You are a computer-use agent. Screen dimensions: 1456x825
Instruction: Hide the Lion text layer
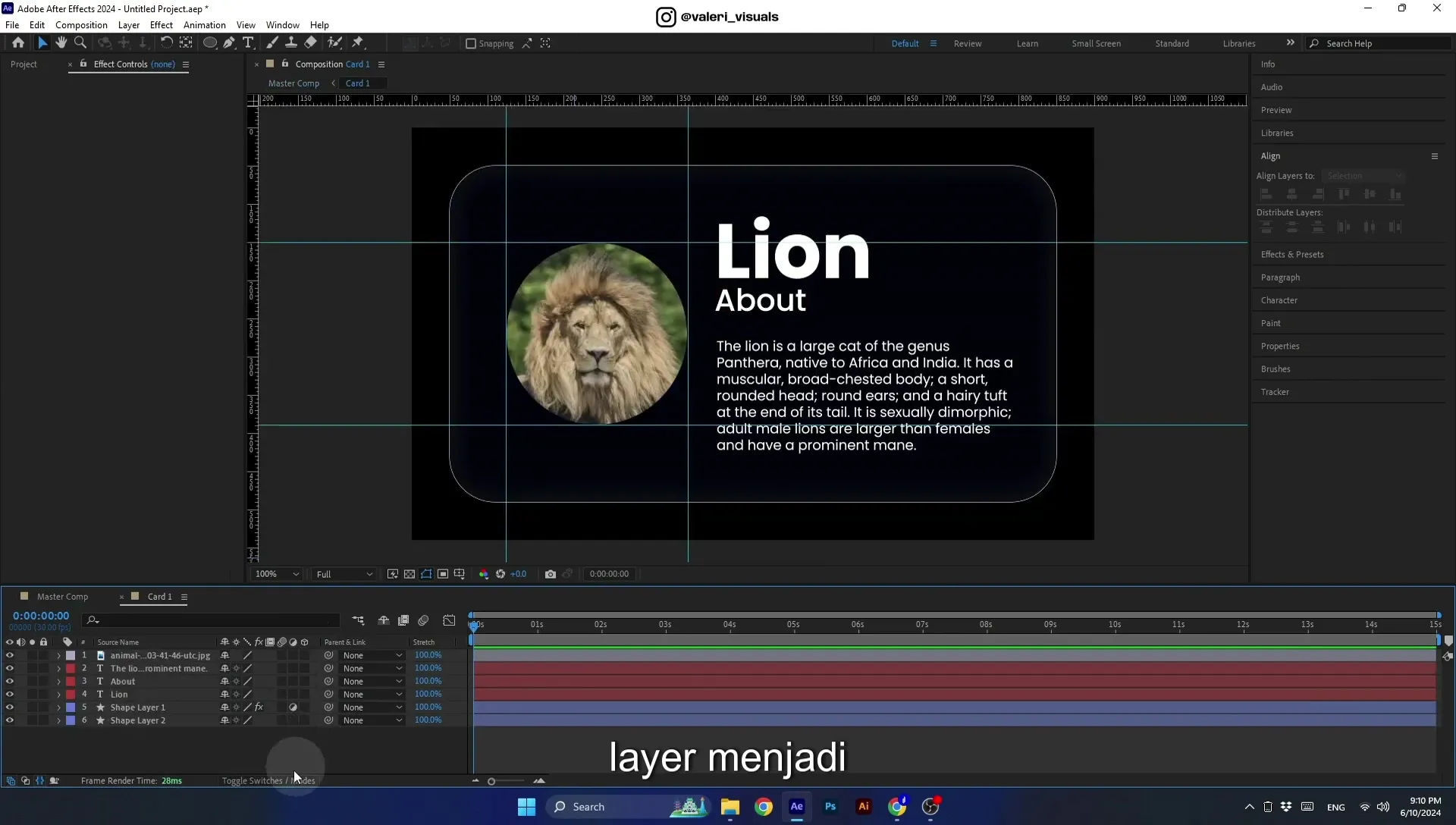pyautogui.click(x=10, y=694)
